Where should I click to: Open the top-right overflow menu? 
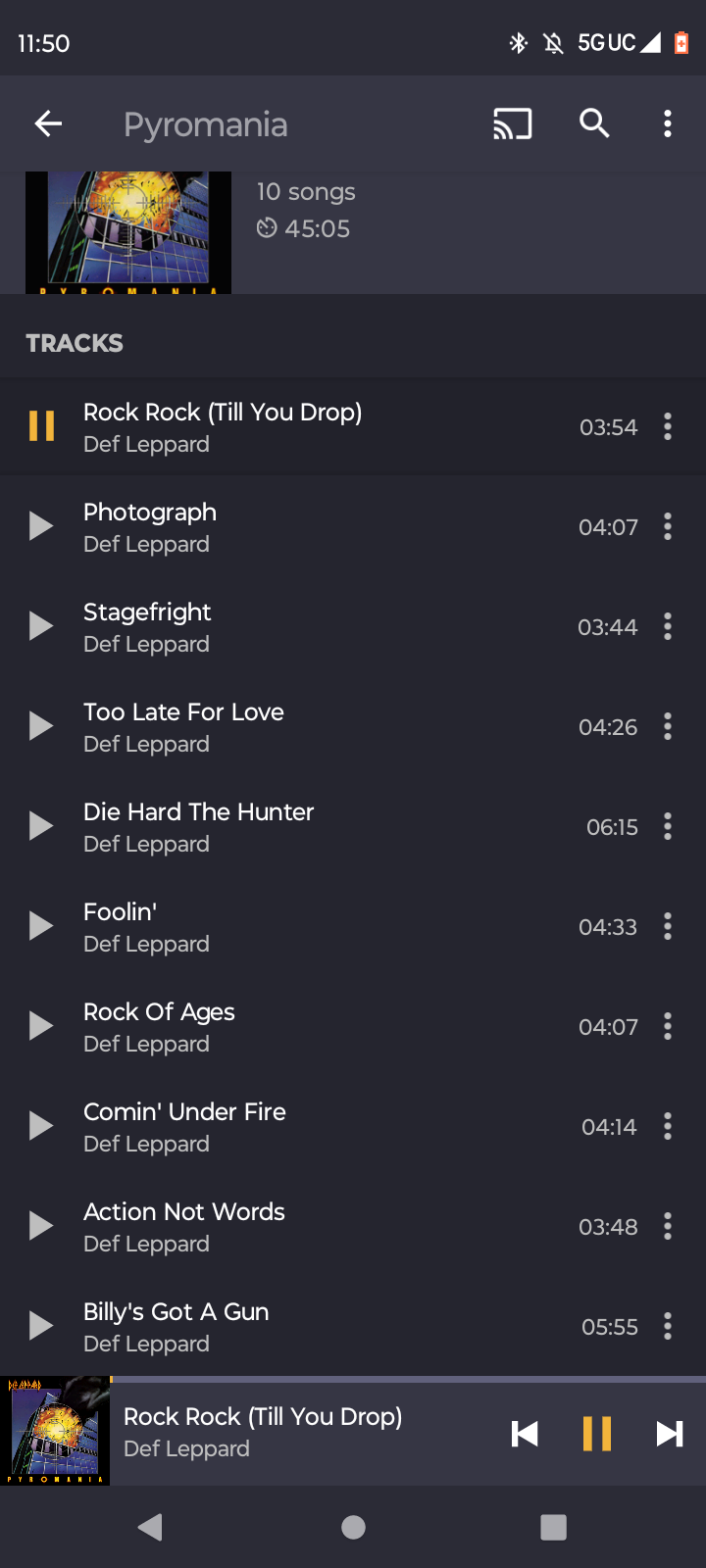click(668, 123)
